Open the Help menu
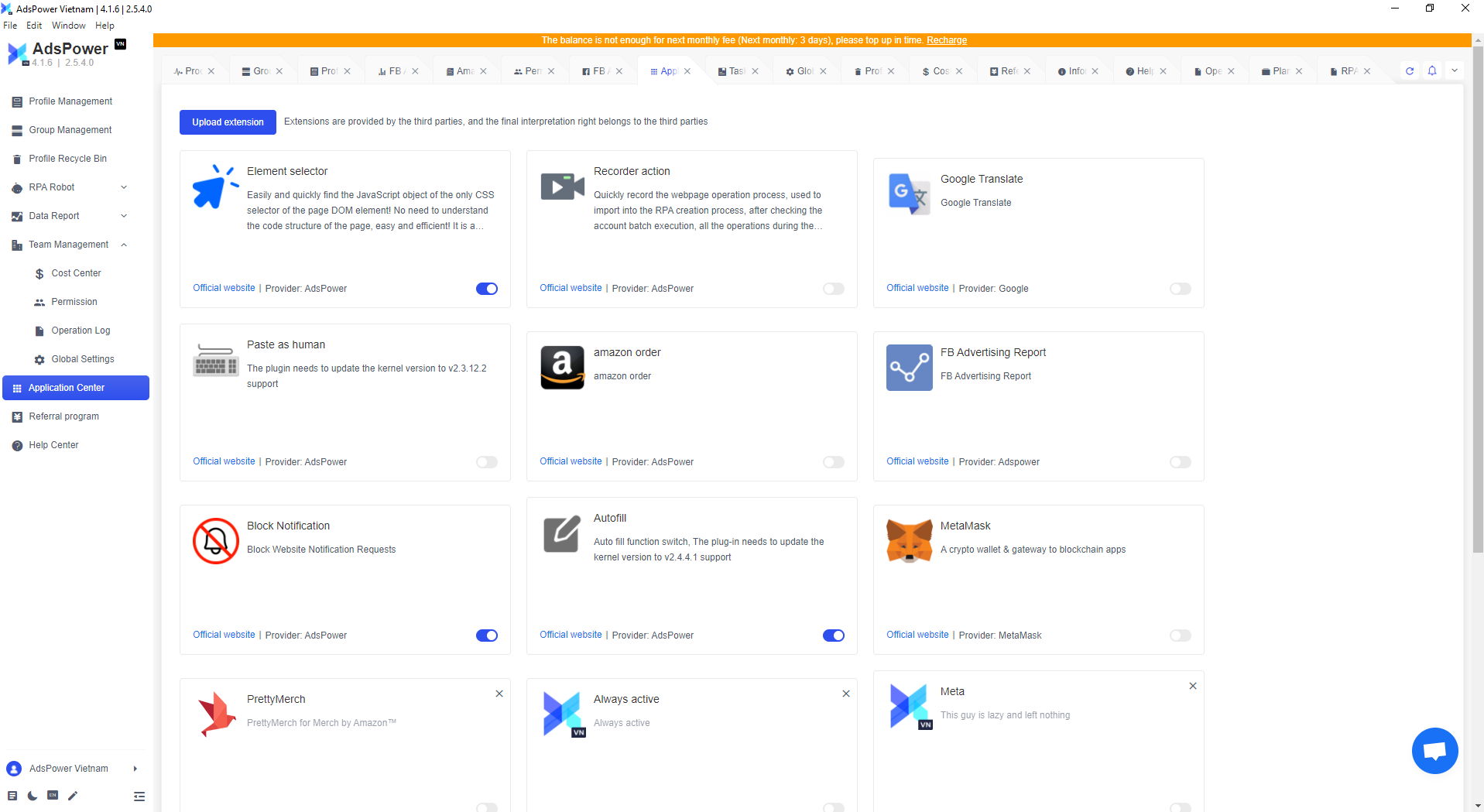 [x=104, y=25]
